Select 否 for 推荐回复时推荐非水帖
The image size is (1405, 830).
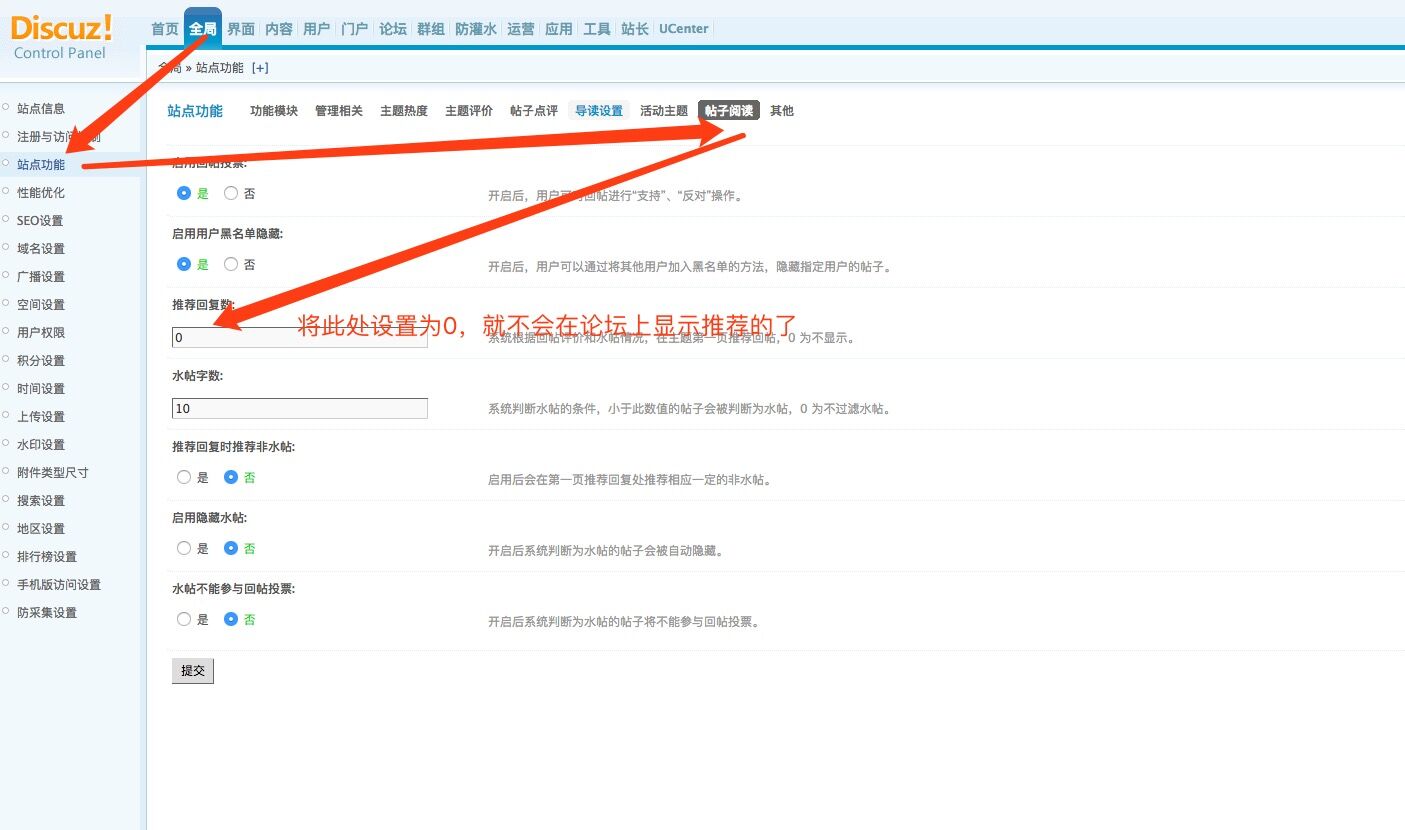231,478
